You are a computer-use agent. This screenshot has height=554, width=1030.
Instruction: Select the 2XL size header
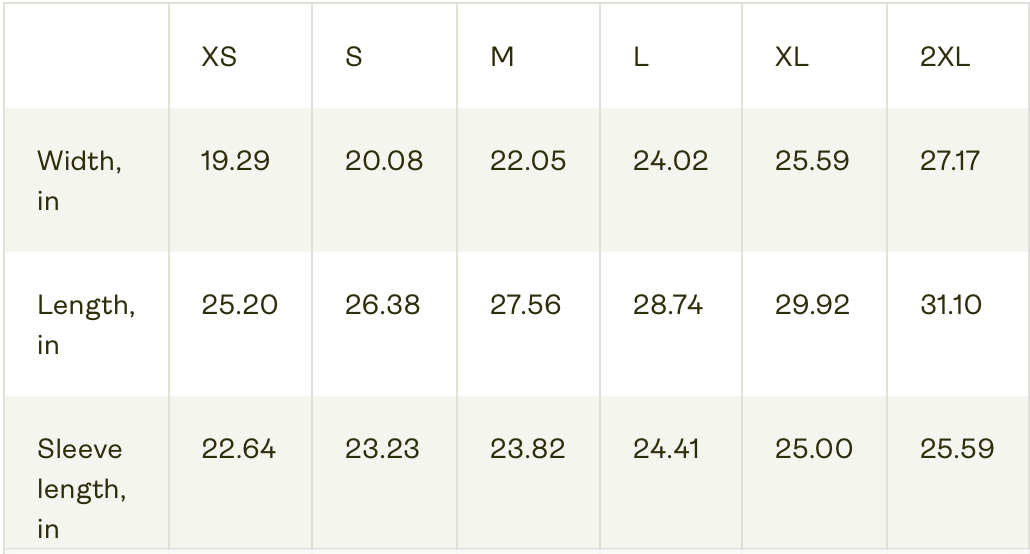[945, 57]
